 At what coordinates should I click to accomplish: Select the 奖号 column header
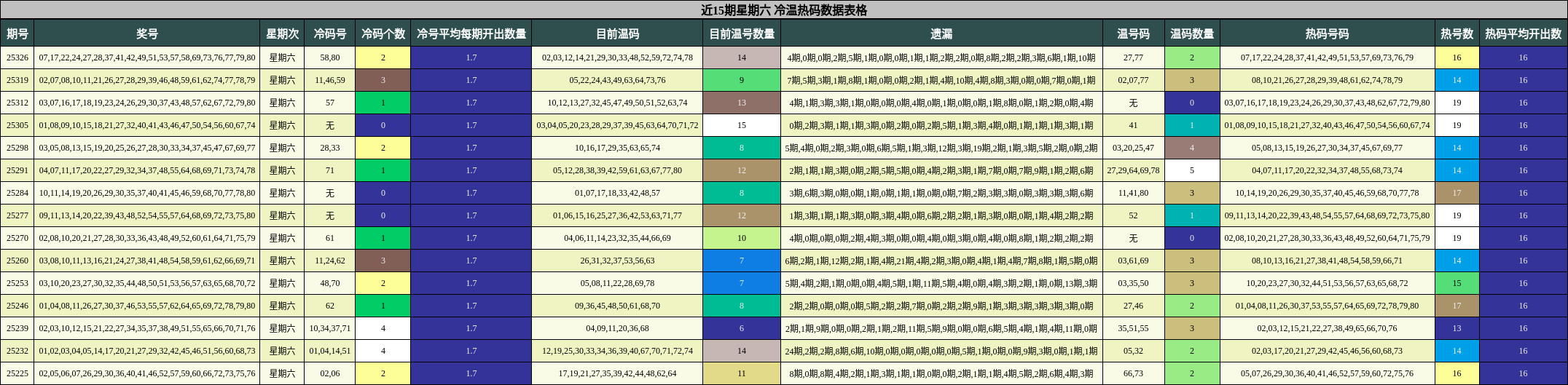(147, 33)
